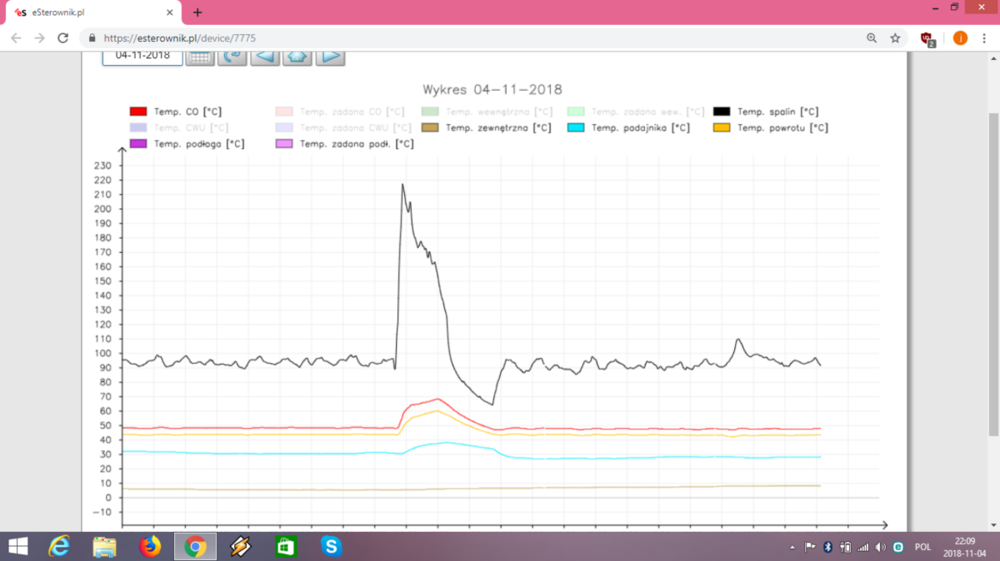Select the eSterownik.pl browser tab
The height and width of the screenshot is (561, 1000).
[x=90, y=11]
